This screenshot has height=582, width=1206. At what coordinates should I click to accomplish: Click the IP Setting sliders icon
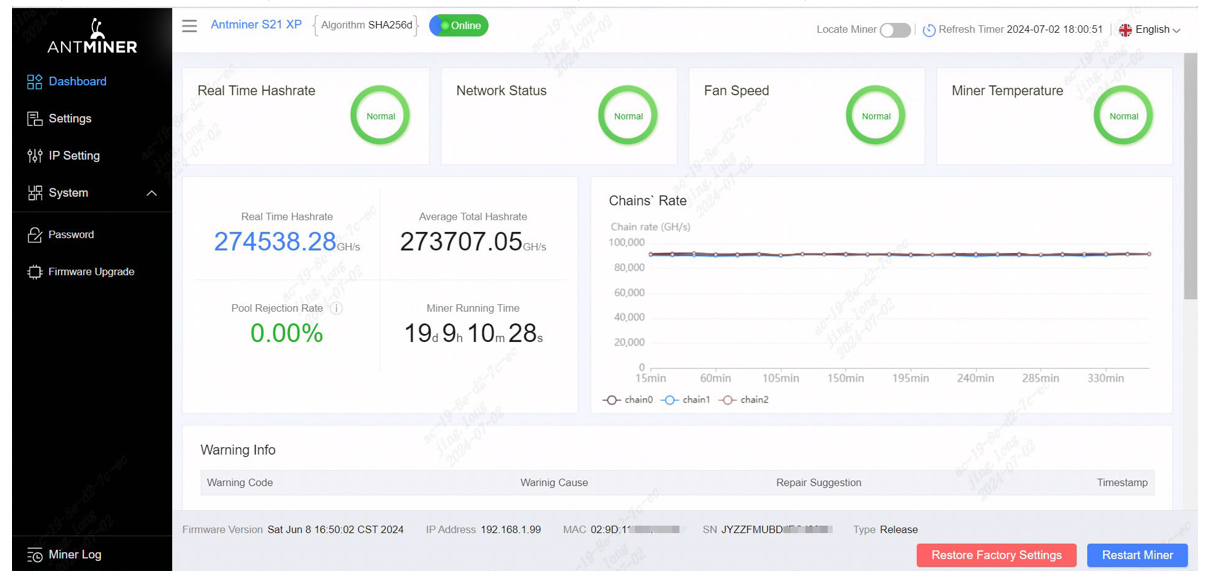pyautogui.click(x=35, y=156)
